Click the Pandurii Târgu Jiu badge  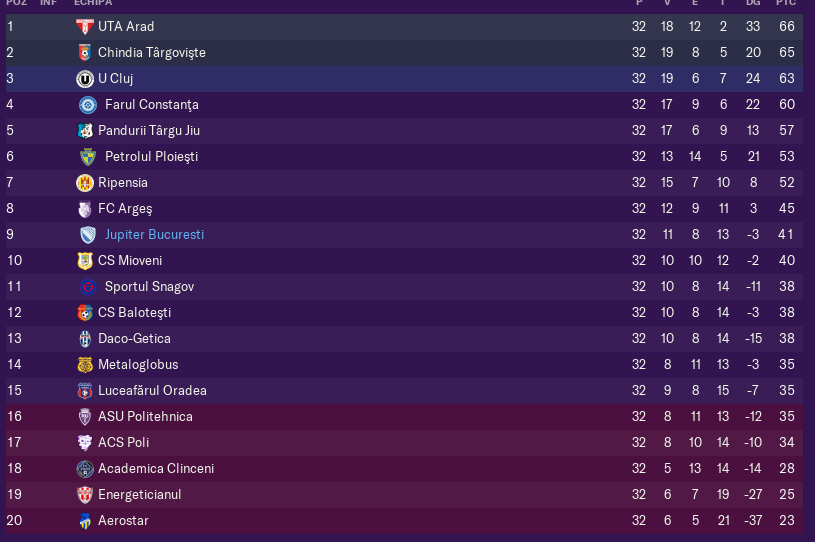(85, 131)
